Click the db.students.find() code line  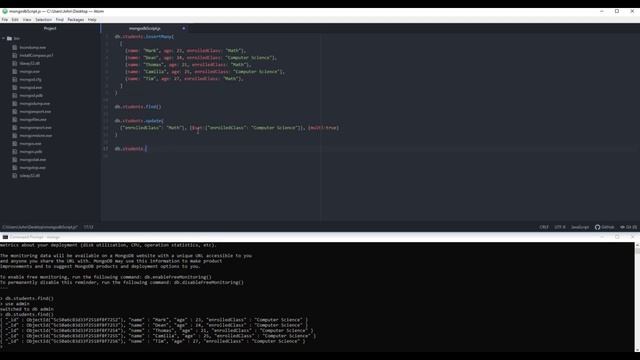138,107
